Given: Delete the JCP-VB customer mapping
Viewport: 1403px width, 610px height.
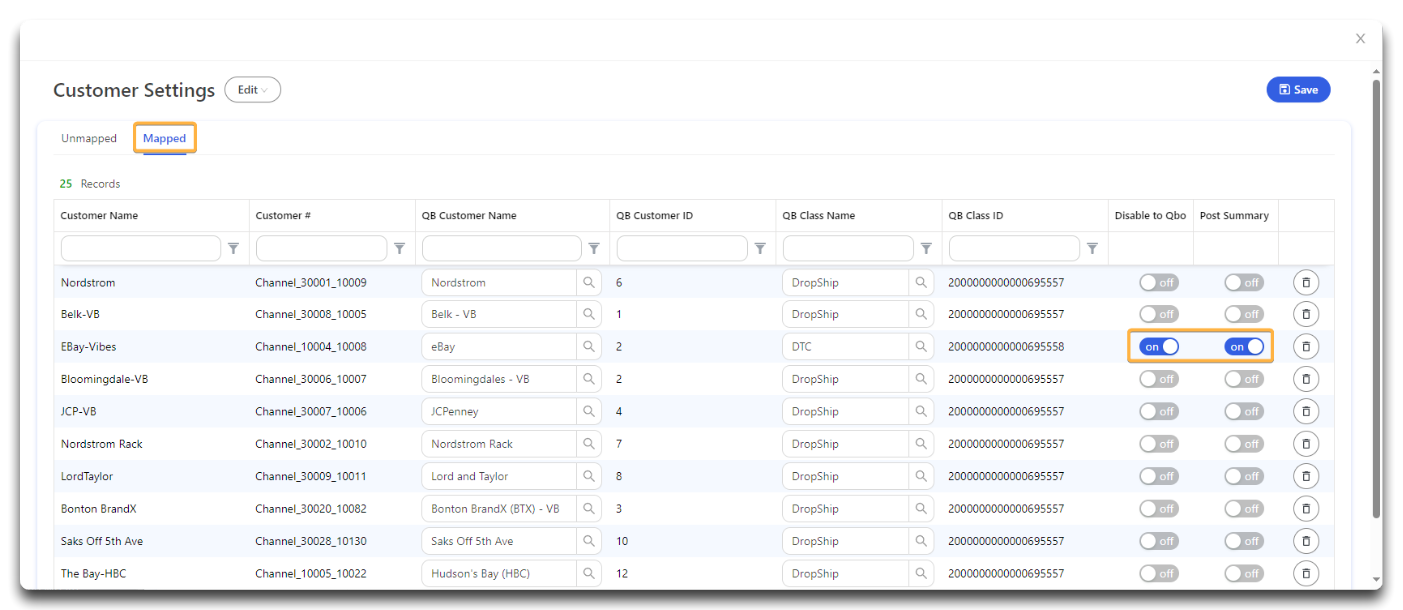Looking at the screenshot, I should [1305, 411].
